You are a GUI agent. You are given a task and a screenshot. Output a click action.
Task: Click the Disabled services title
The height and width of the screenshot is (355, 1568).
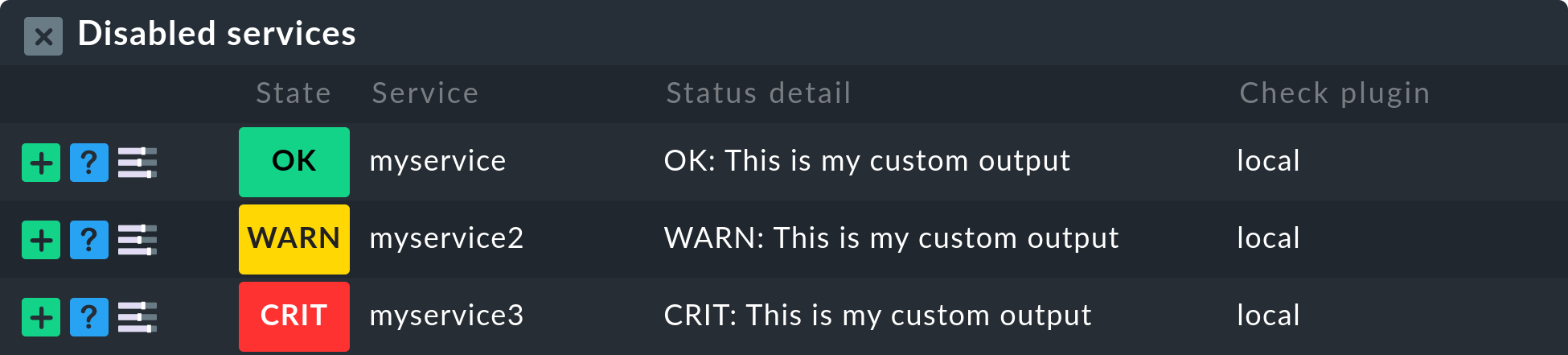pyautogui.click(x=217, y=35)
